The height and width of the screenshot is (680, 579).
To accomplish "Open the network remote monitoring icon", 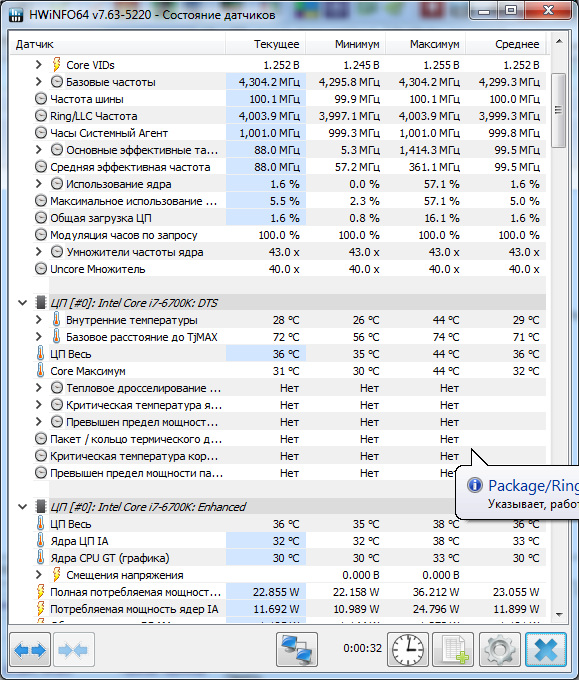I will pyautogui.click(x=297, y=649).
